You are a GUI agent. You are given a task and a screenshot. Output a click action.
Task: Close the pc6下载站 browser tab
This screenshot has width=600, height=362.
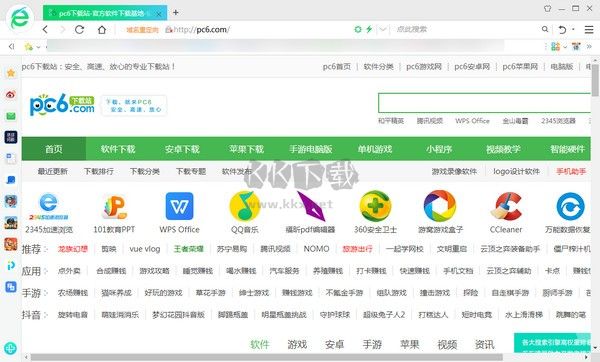[159, 14]
